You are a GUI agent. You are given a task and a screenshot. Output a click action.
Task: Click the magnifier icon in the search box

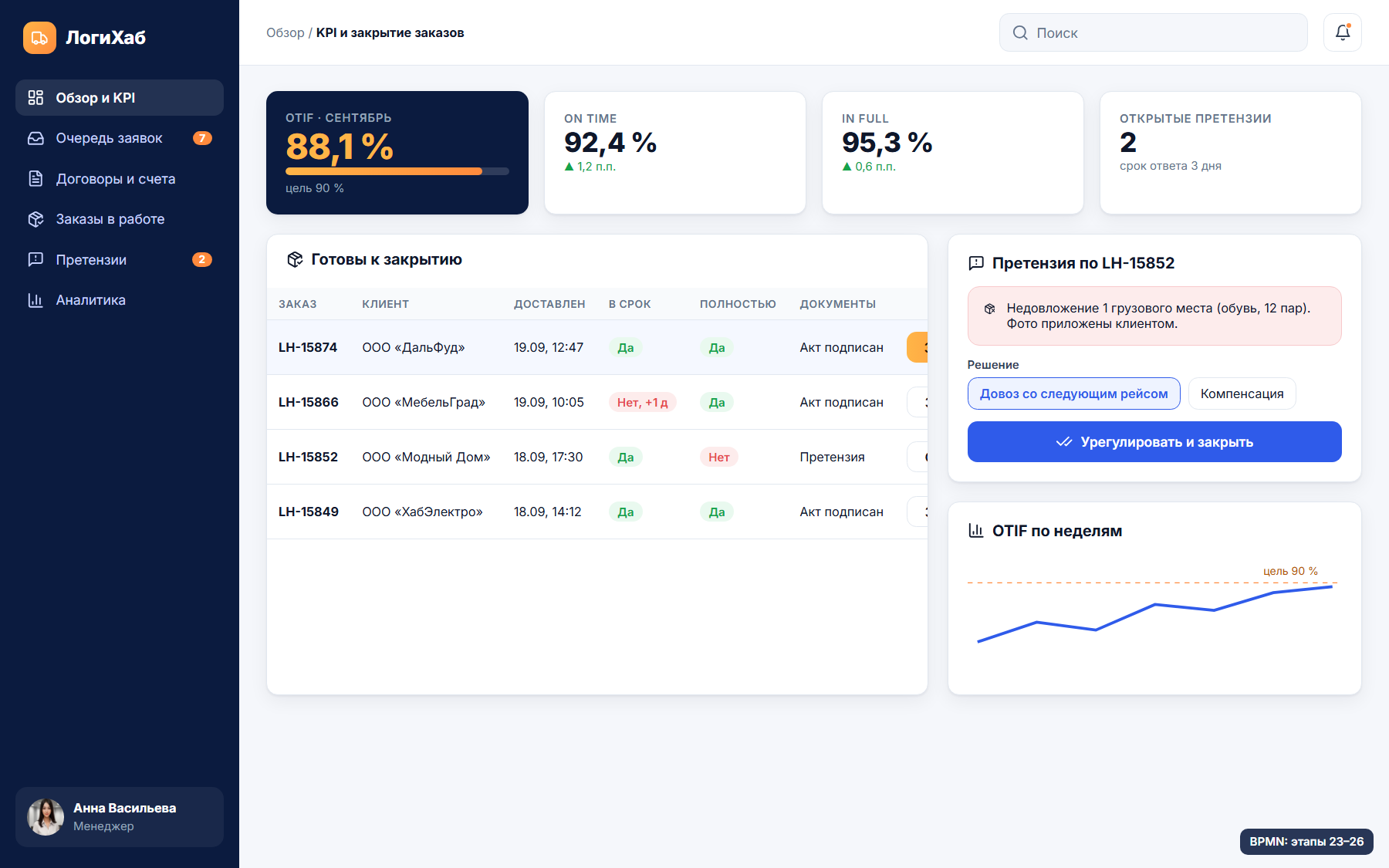point(1020,32)
